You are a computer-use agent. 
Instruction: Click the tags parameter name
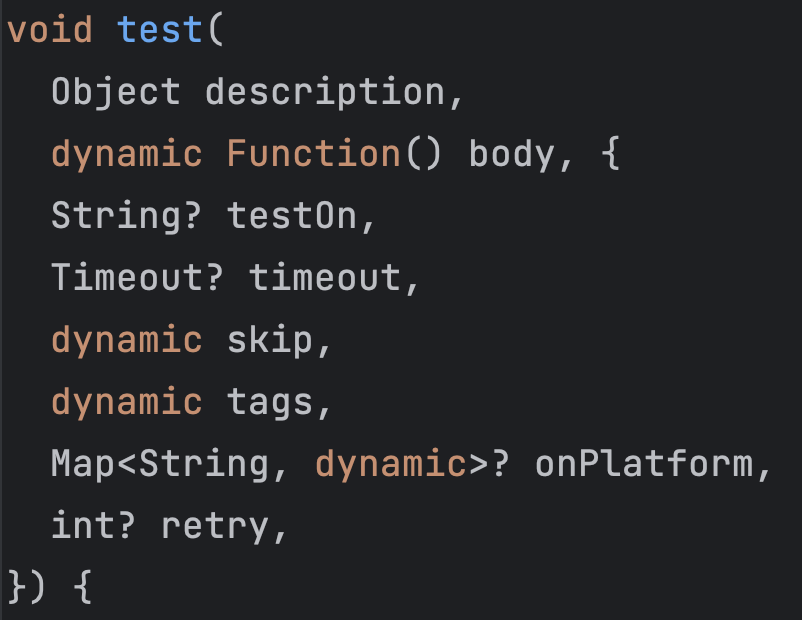270,402
